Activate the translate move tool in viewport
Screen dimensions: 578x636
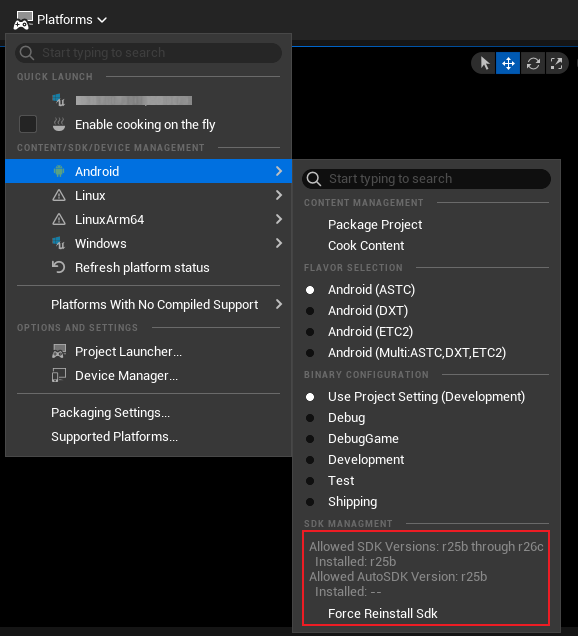coord(508,63)
